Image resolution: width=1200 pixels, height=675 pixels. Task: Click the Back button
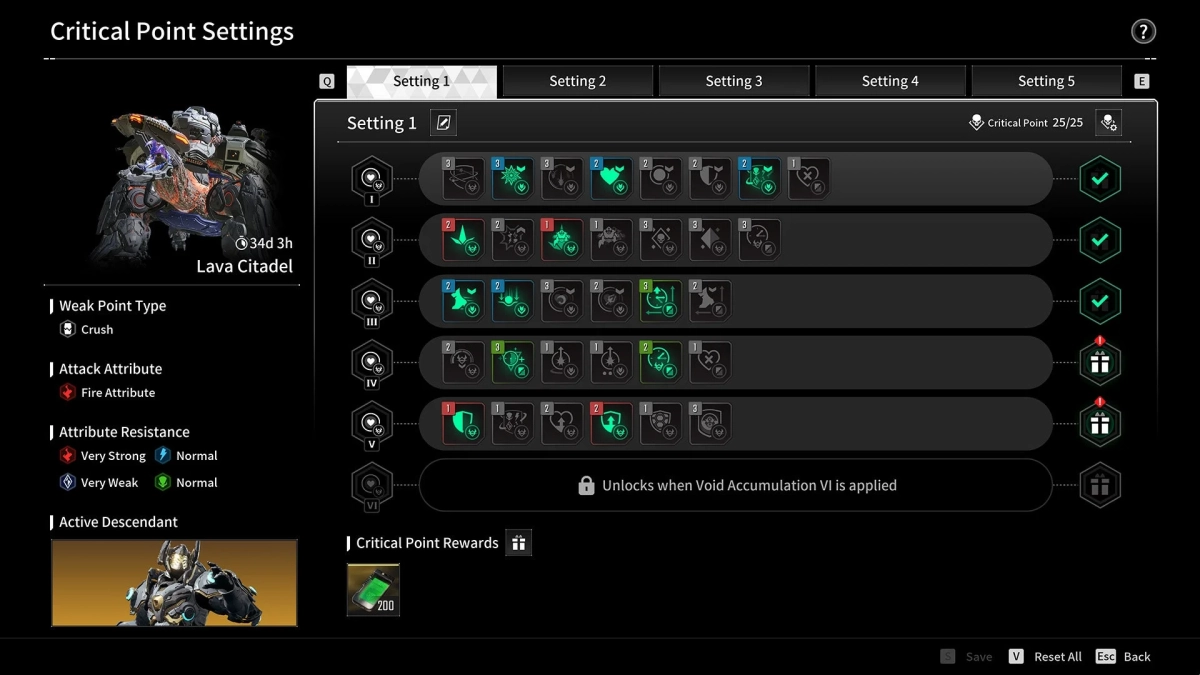[x=1124, y=657]
